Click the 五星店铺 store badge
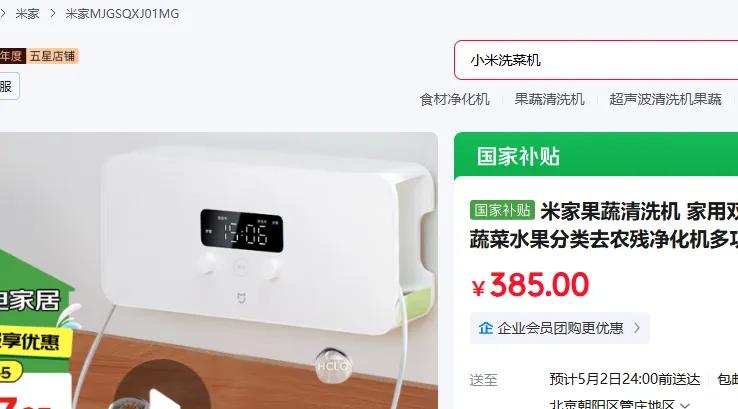Screen dimensions: 738x409 52,56
